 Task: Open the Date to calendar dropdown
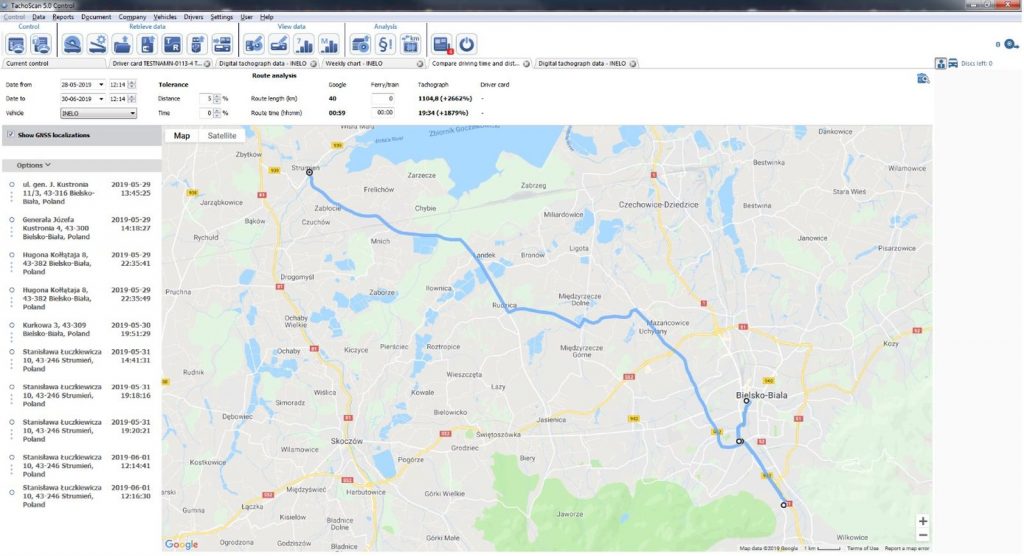pyautogui.click(x=101, y=99)
